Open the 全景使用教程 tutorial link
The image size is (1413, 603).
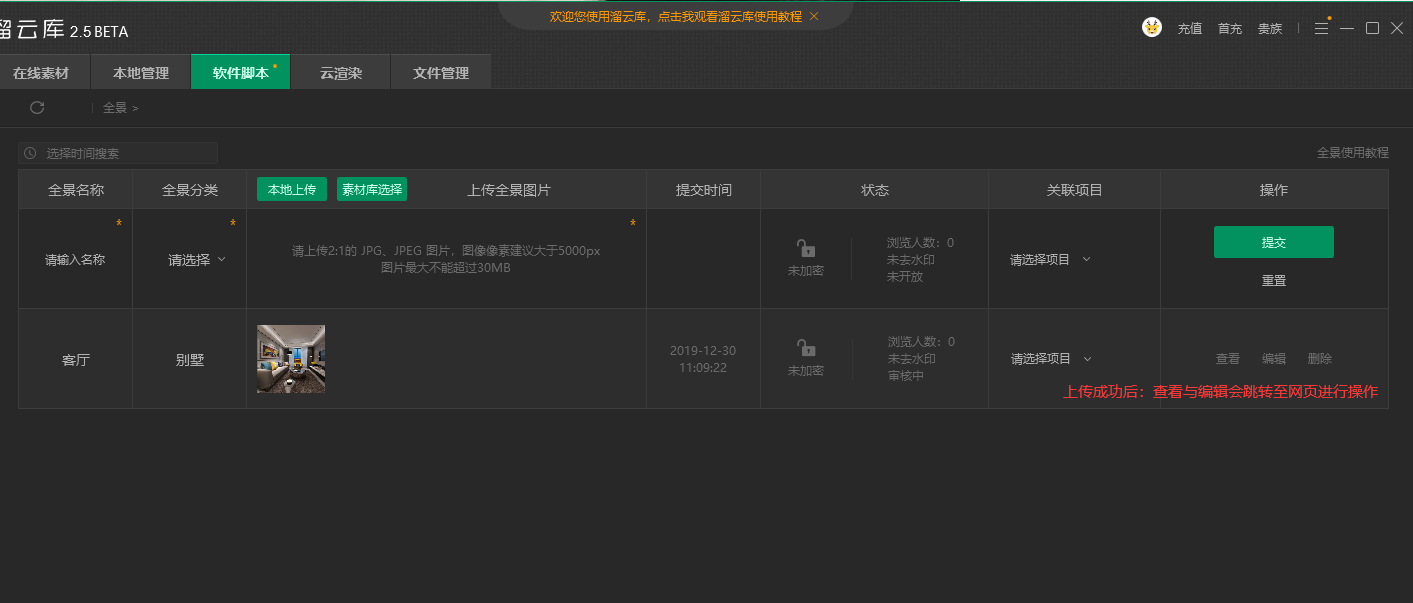click(x=1353, y=152)
